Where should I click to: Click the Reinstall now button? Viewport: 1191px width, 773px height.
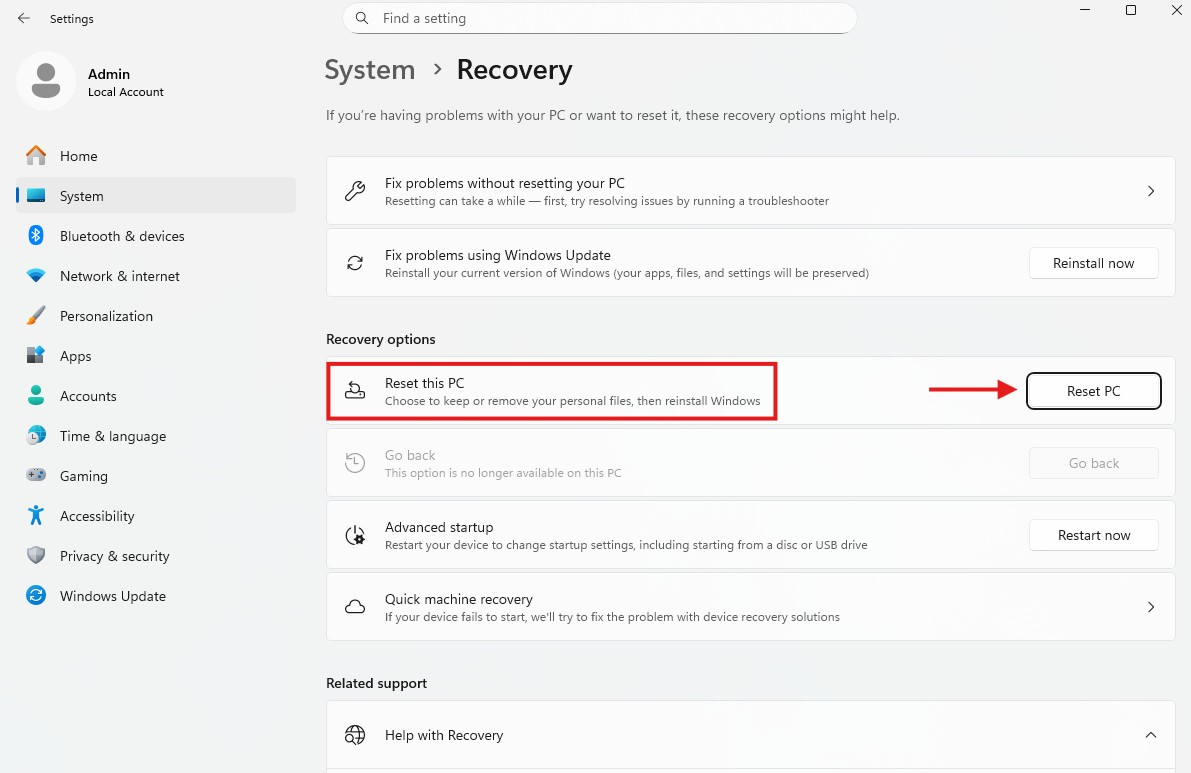1093,263
